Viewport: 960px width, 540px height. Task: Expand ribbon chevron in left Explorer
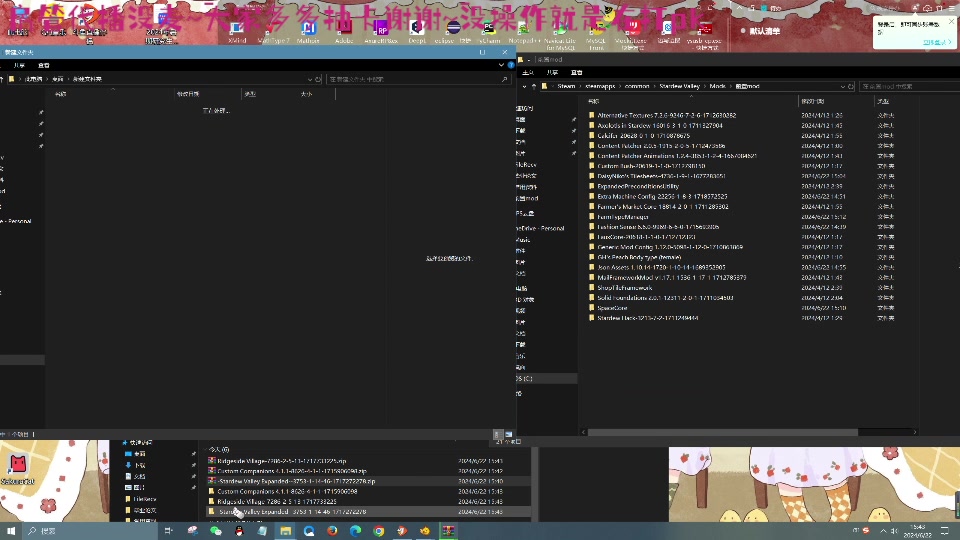coord(501,65)
